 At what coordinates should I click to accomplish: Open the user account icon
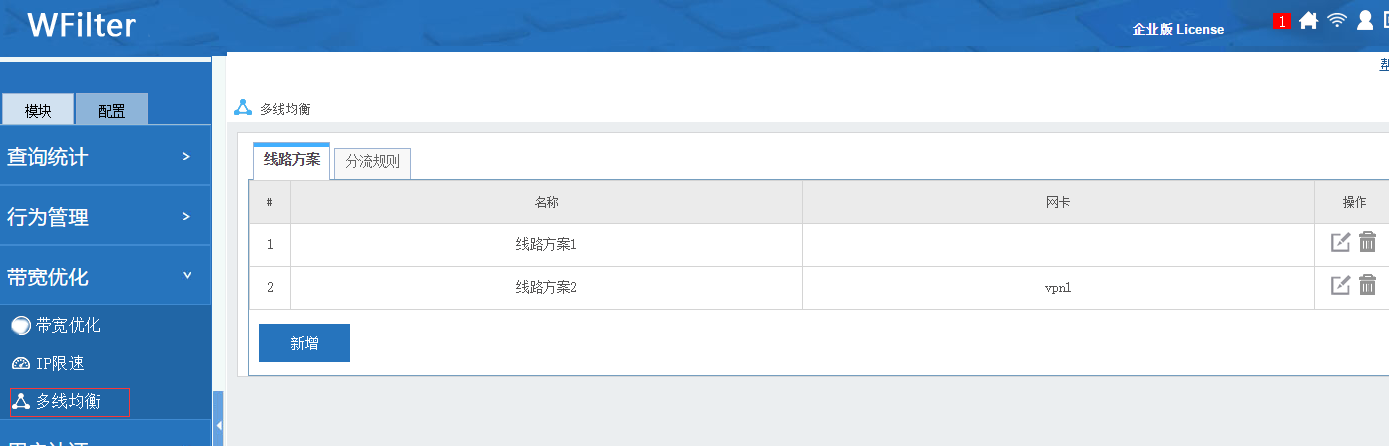pyautogui.click(x=1364, y=21)
